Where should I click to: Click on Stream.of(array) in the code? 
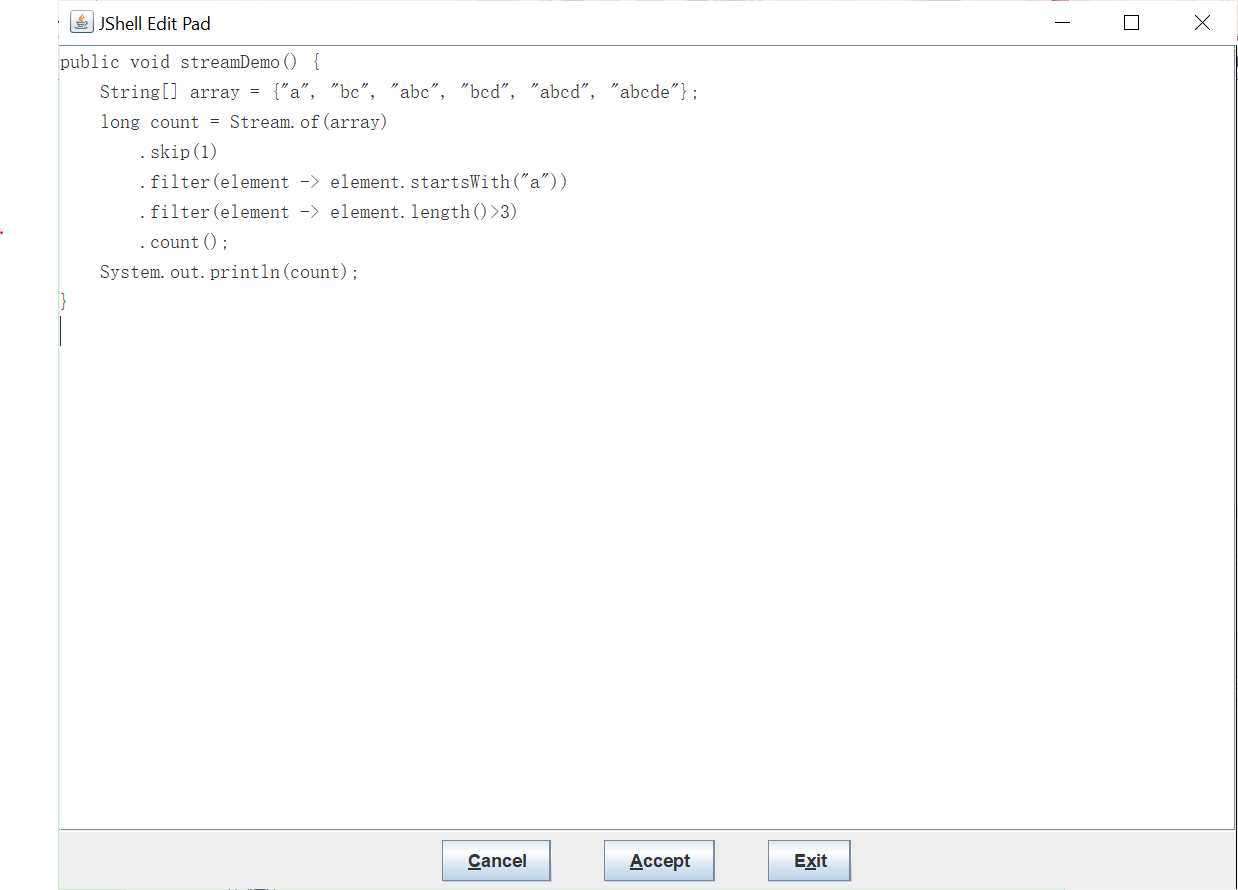(x=308, y=122)
